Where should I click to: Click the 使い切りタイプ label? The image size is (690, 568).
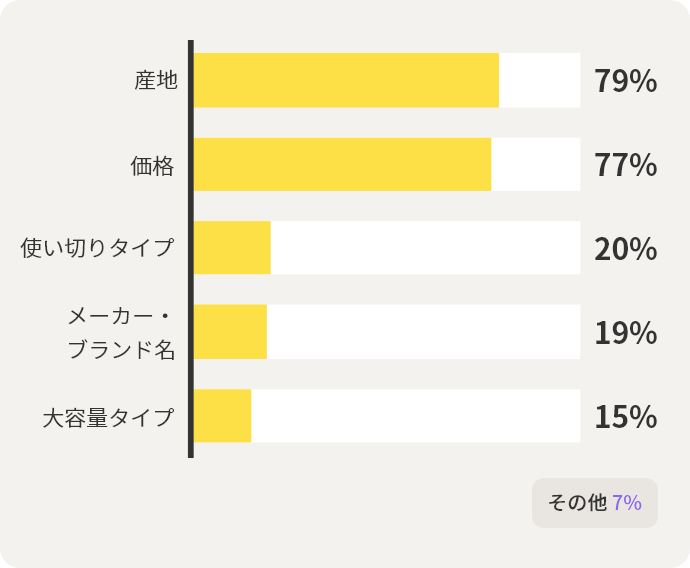pos(98,248)
